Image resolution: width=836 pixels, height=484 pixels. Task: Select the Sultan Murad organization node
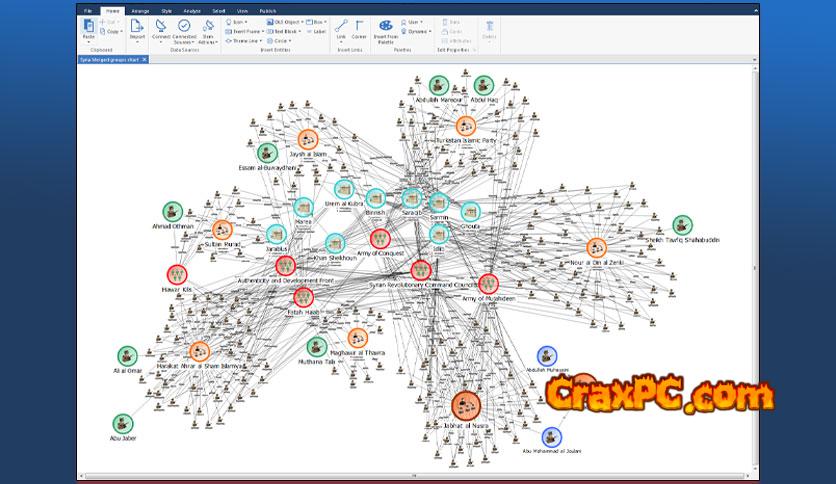click(222, 230)
